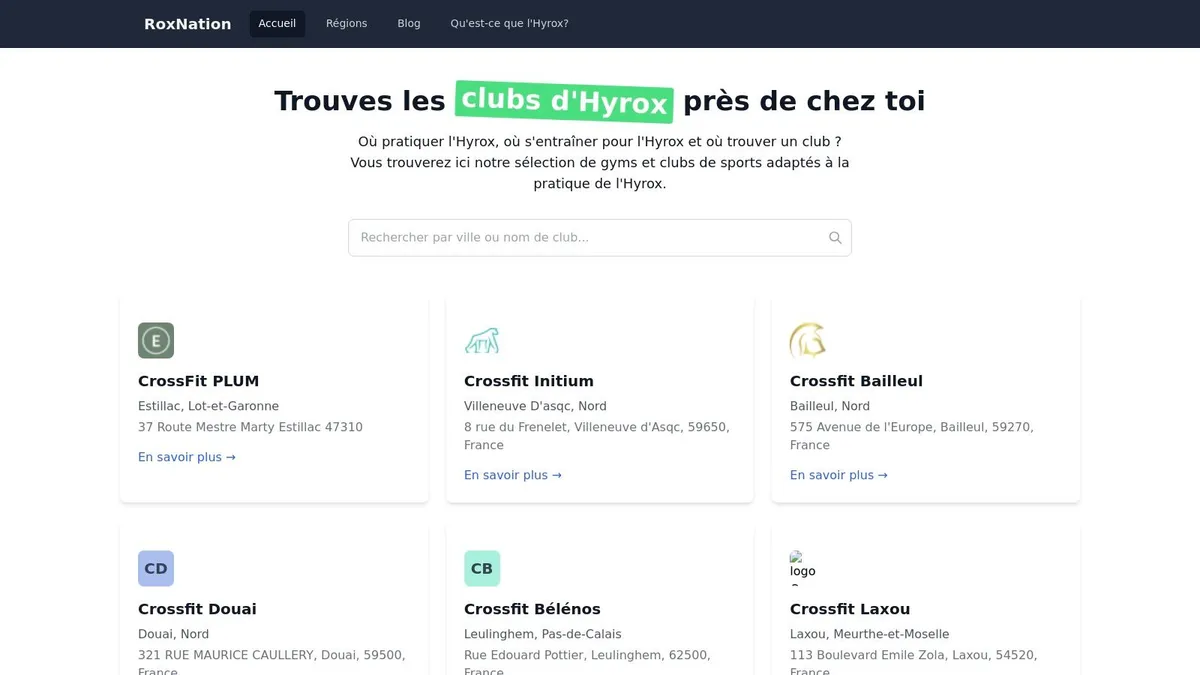This screenshot has height=675, width=1200.
Task: Click En savoir plus for Crossfit Bailleul
Action: coord(839,475)
